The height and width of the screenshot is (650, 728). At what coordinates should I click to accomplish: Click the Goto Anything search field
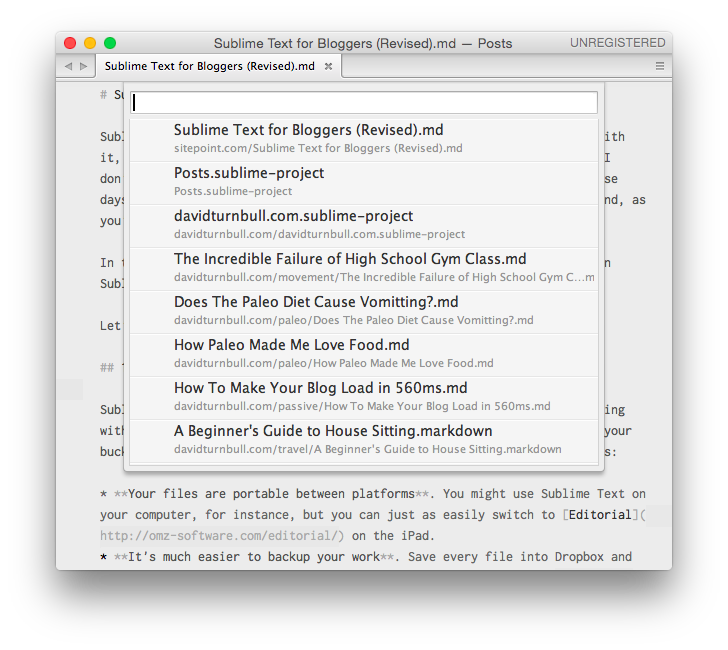(364, 103)
